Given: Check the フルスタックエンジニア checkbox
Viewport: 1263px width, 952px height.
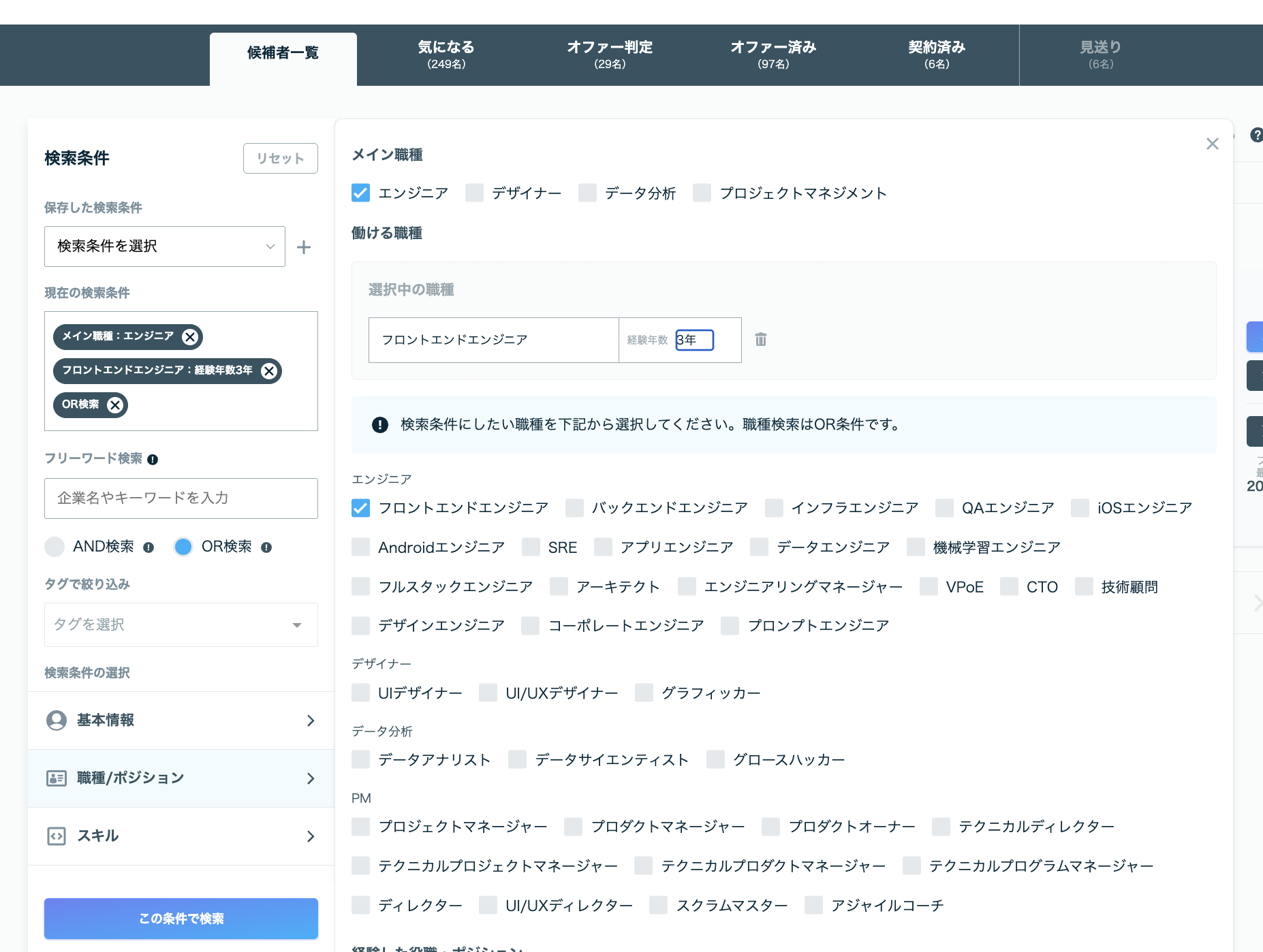Looking at the screenshot, I should 360,586.
